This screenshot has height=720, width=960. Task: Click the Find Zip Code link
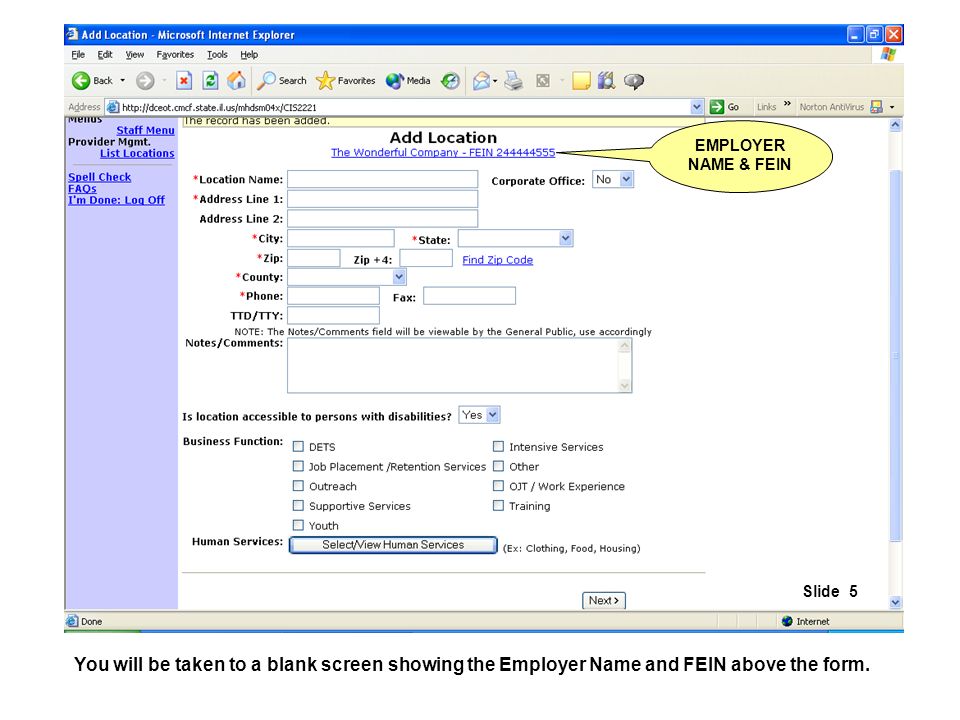click(497, 260)
